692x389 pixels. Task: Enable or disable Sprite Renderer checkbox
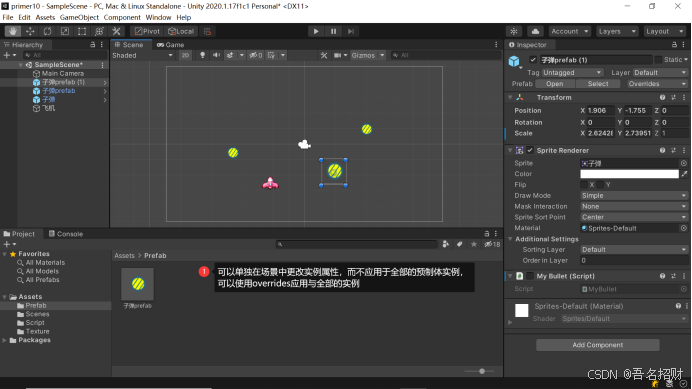(x=530, y=151)
